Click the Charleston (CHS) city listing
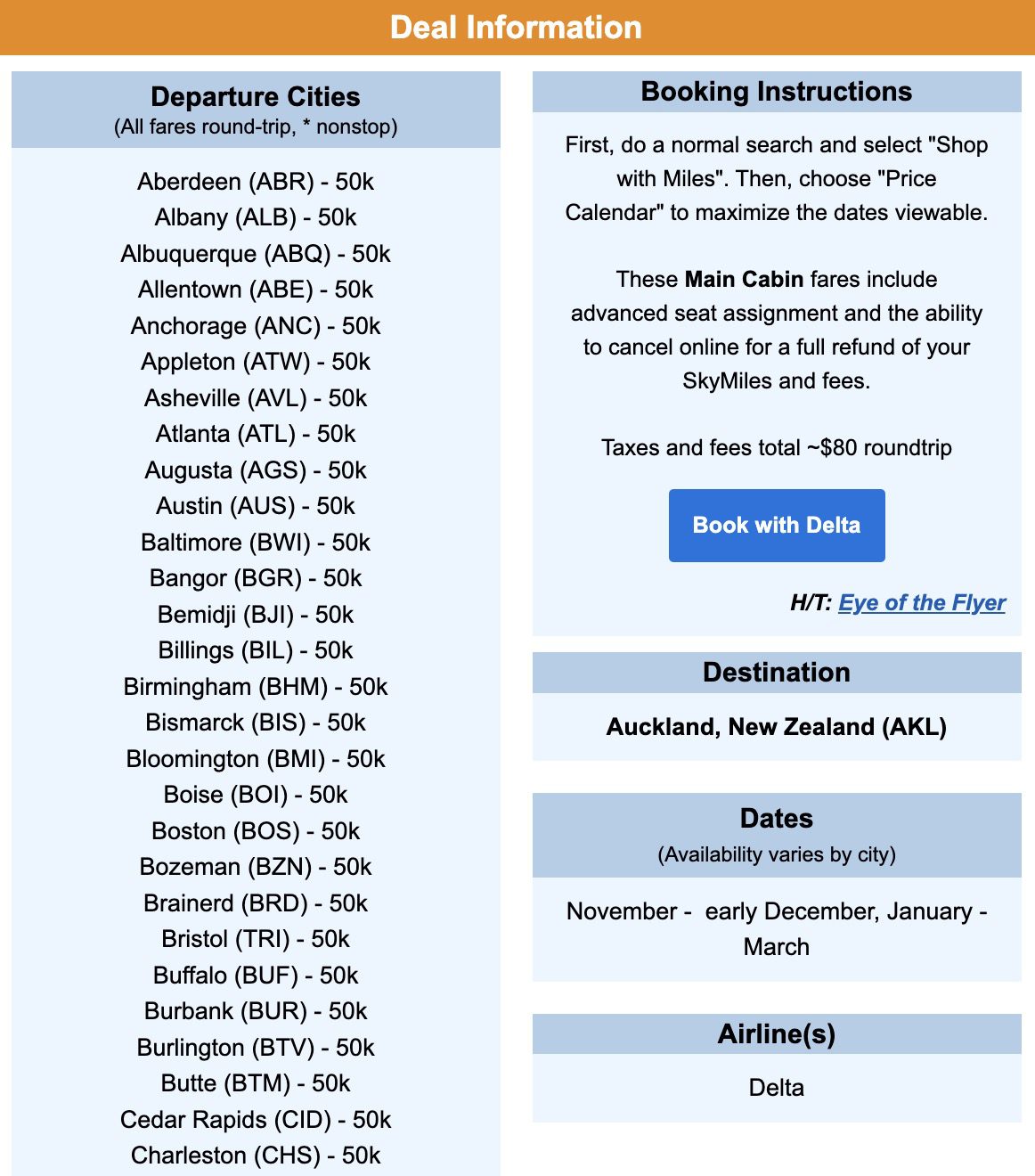Screen dimensions: 1035x1176 (256, 1156)
